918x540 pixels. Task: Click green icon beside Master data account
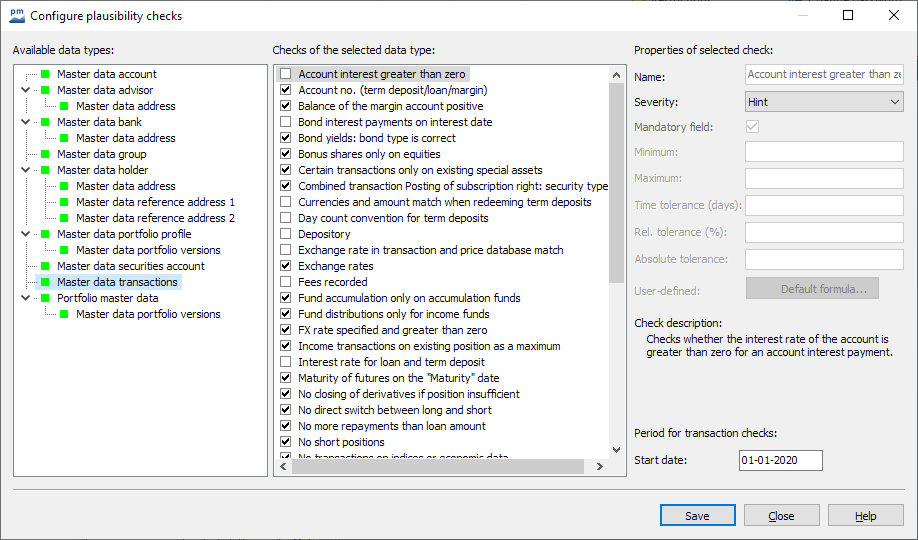(45, 74)
